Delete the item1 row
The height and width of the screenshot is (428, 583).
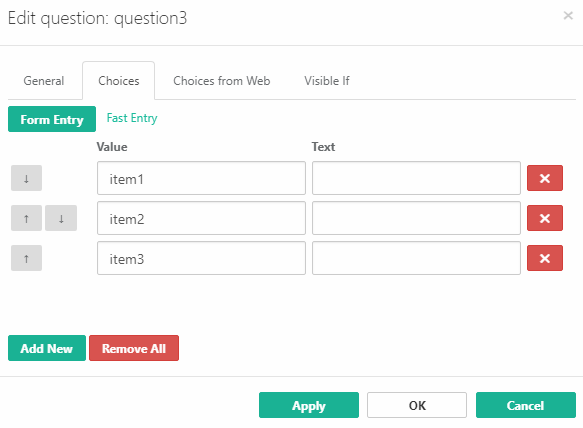(545, 178)
